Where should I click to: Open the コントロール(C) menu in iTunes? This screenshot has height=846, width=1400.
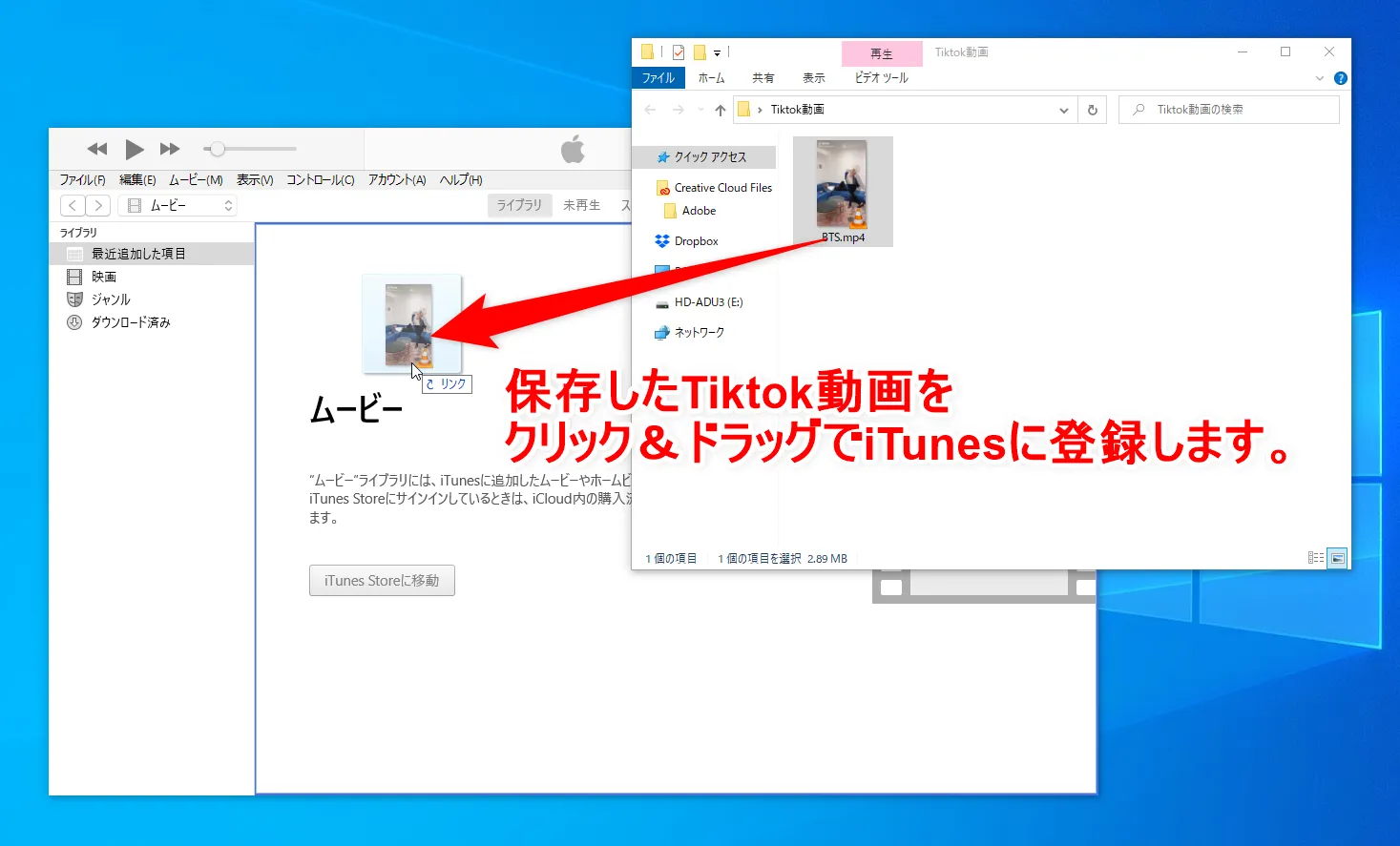click(321, 179)
